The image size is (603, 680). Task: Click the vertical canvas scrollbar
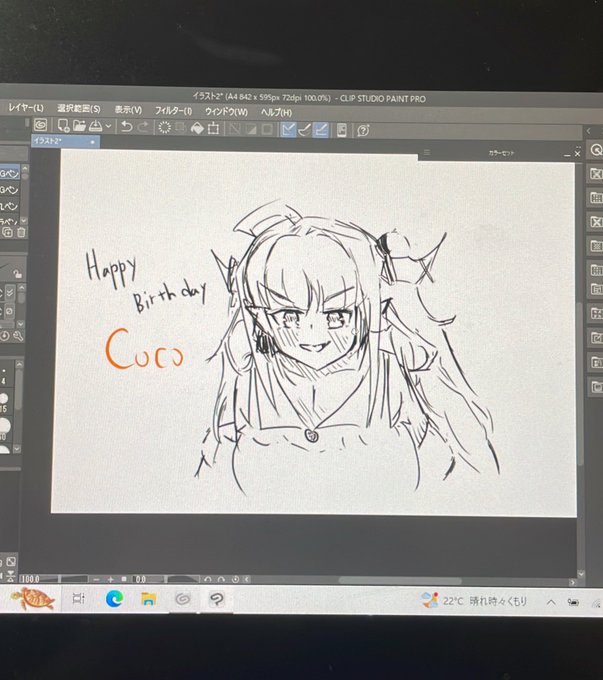coord(580,382)
